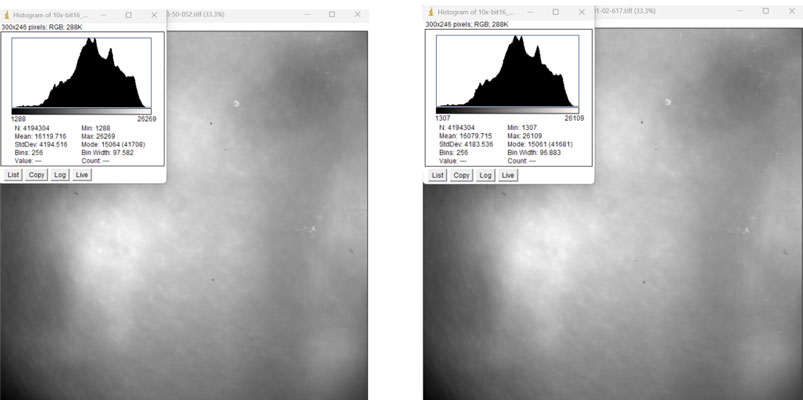Click the left histogram window title text

point(50,15)
